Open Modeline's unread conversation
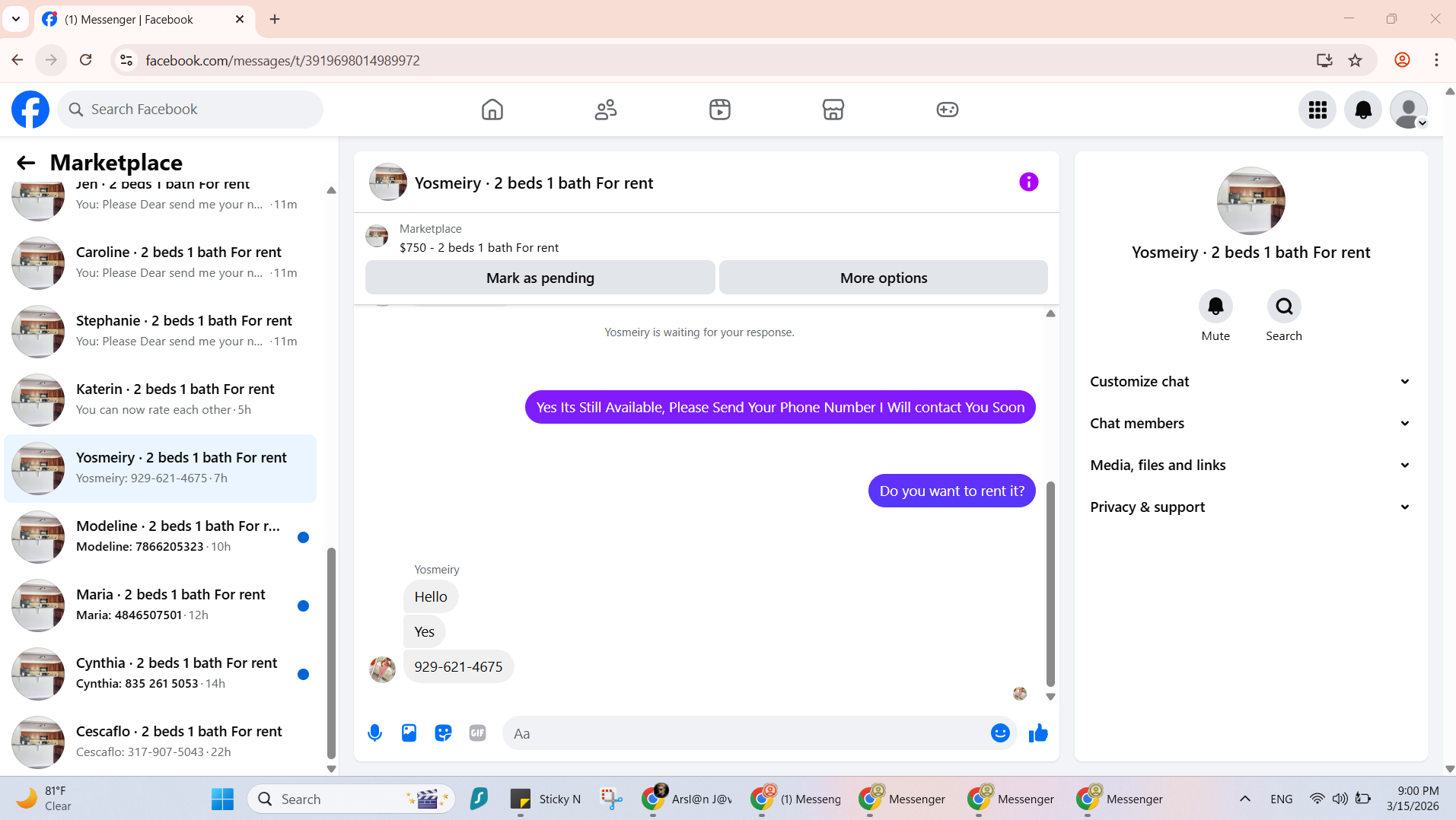The width and height of the screenshot is (1456, 820). tap(161, 537)
